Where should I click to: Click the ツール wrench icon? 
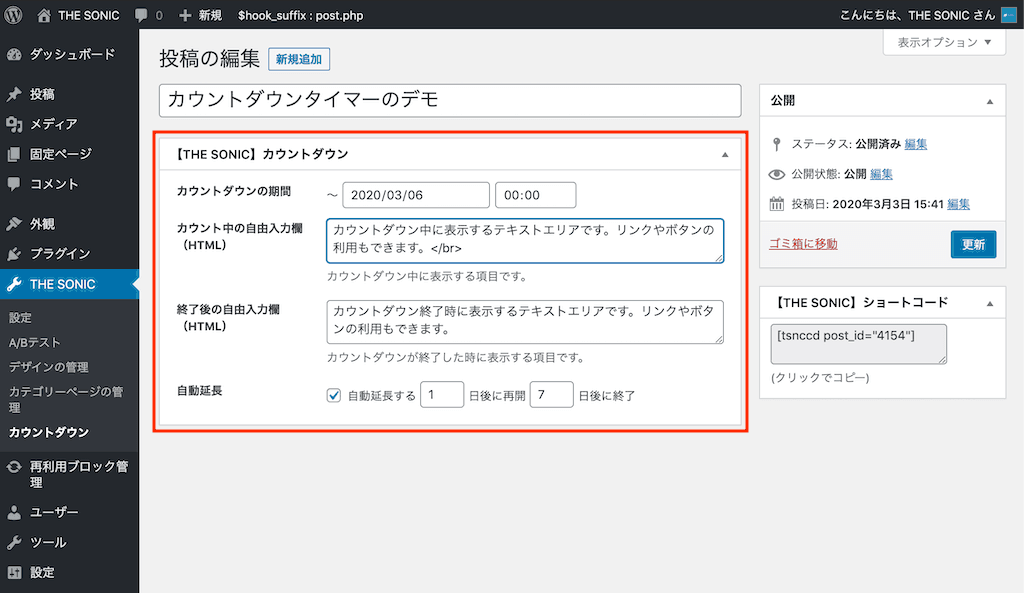point(14,543)
